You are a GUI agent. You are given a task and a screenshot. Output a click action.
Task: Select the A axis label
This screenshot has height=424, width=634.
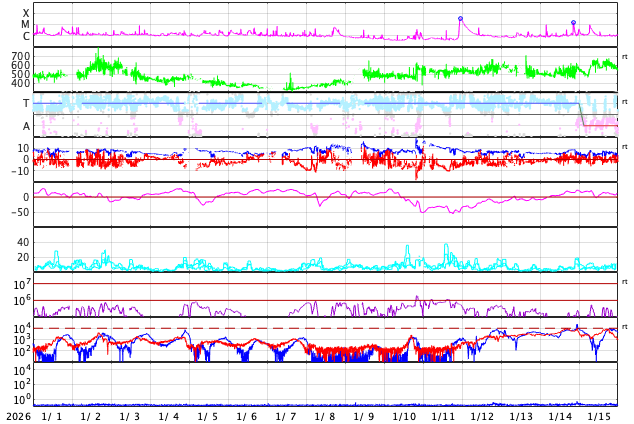[26, 126]
